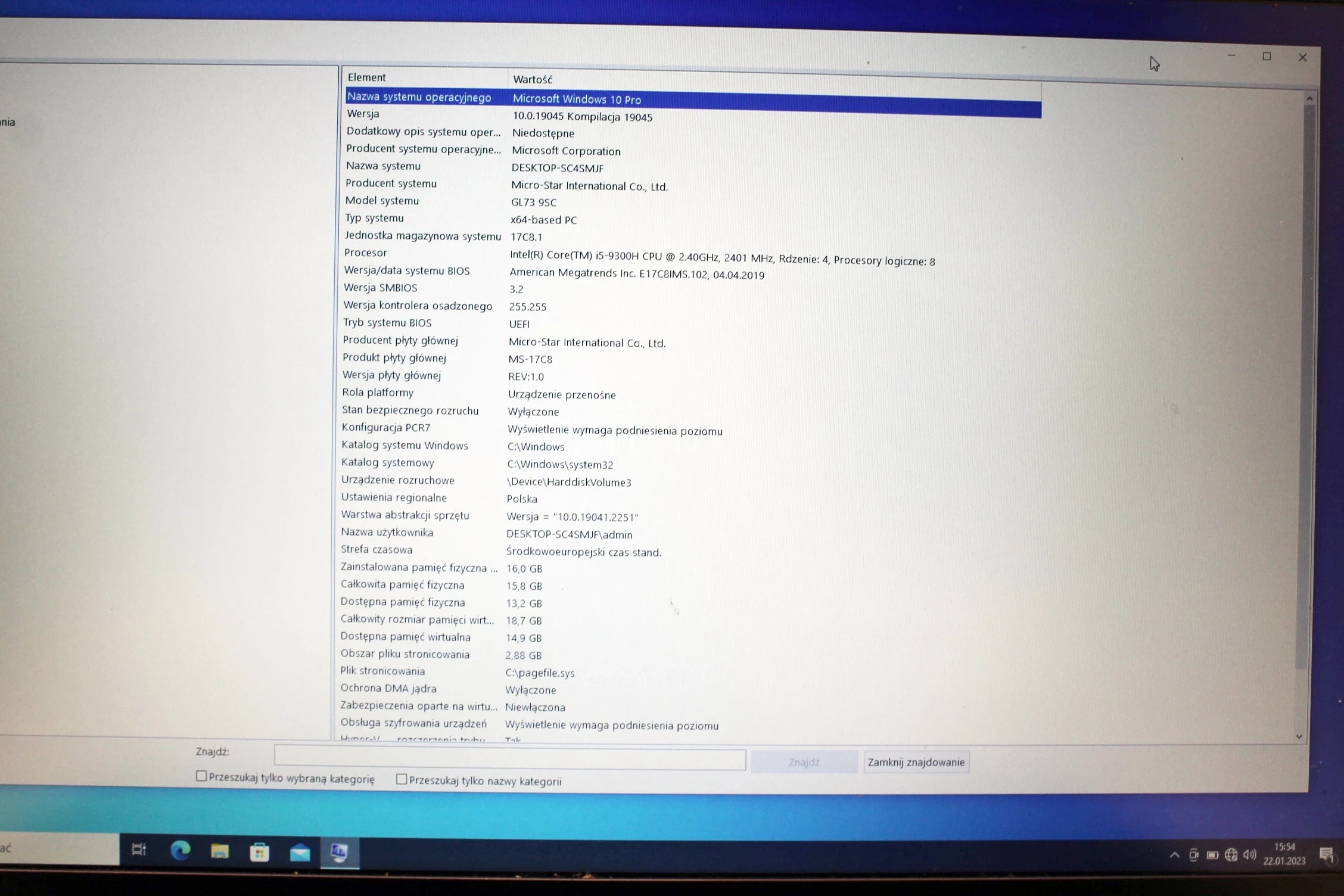
Task: Open network globe tray icon
Action: [1231, 855]
